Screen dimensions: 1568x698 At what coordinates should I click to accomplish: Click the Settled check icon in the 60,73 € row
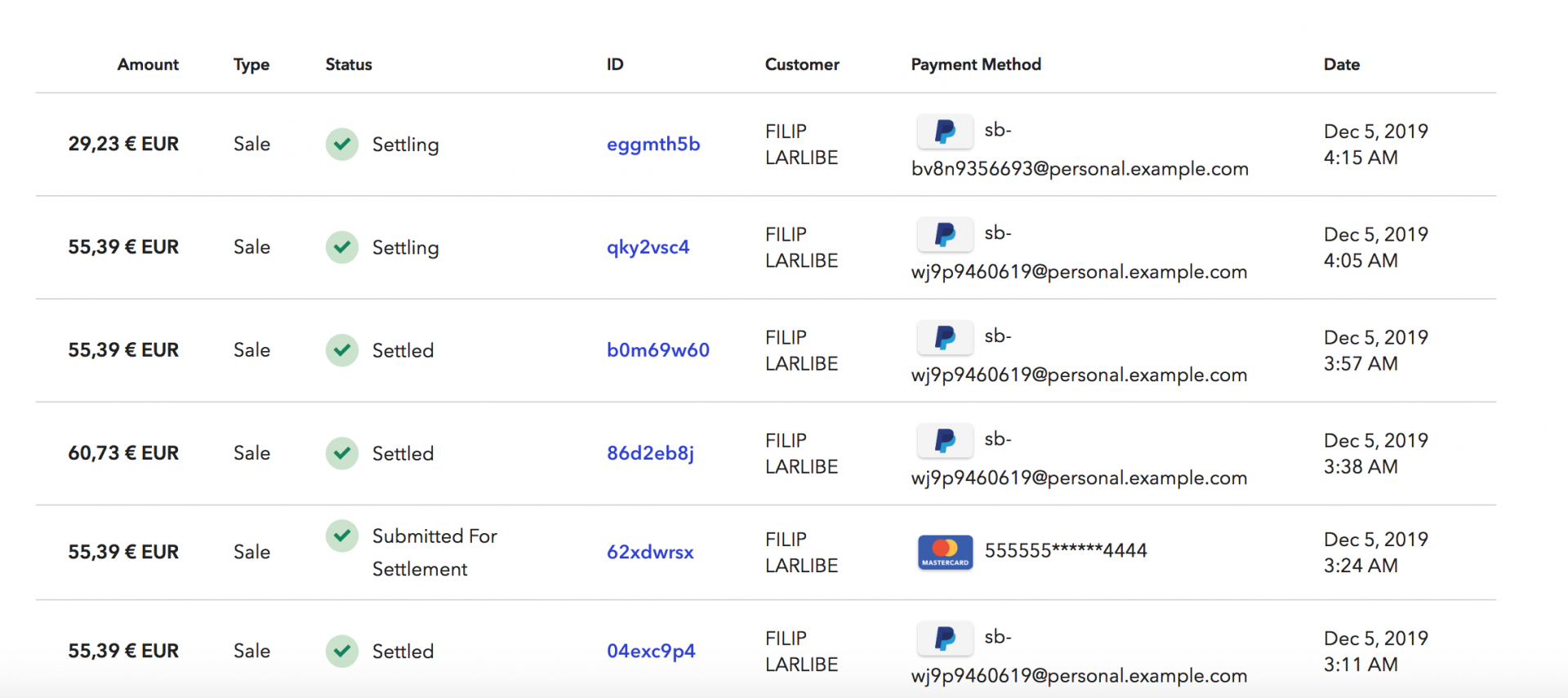point(342,453)
